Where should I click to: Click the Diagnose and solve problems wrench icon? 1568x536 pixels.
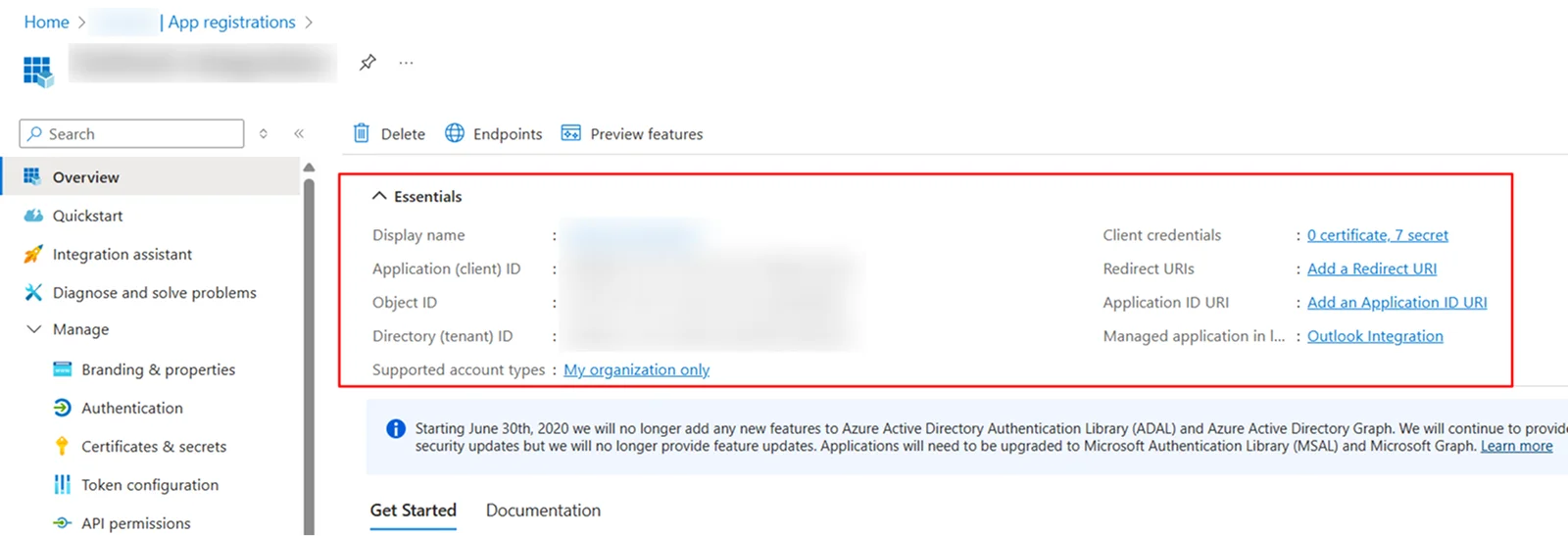33,292
